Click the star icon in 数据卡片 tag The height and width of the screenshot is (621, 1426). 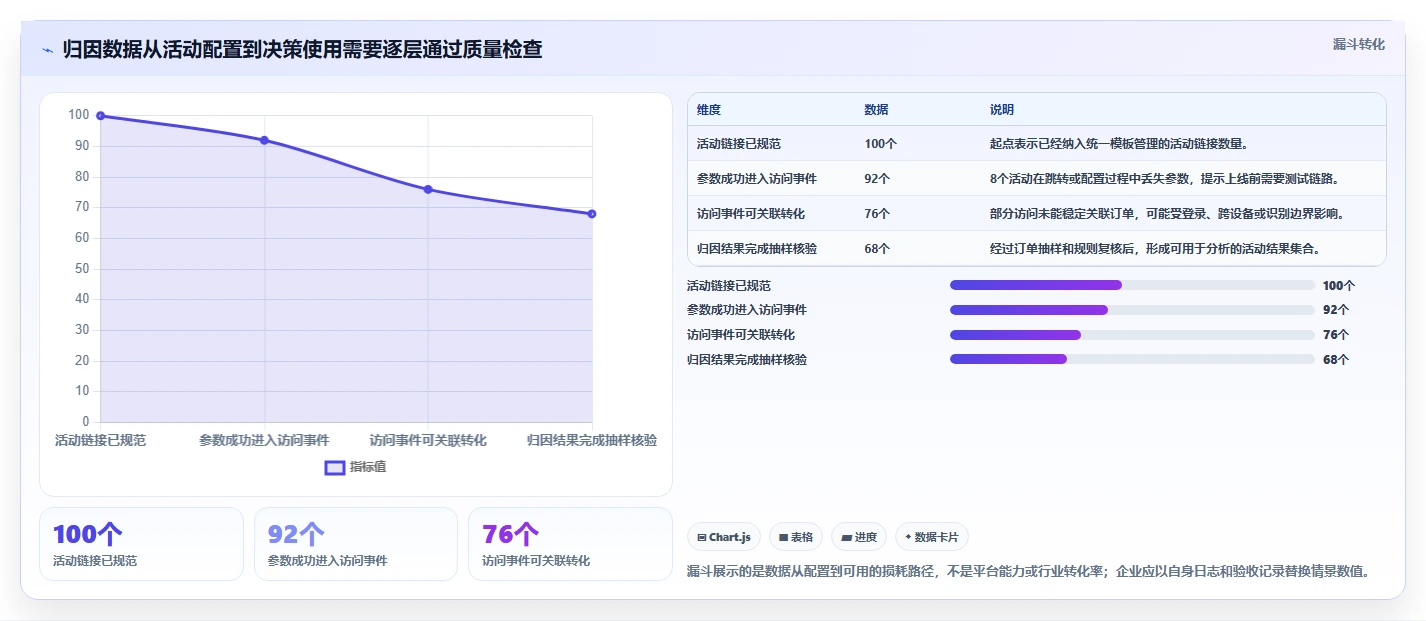pos(908,537)
